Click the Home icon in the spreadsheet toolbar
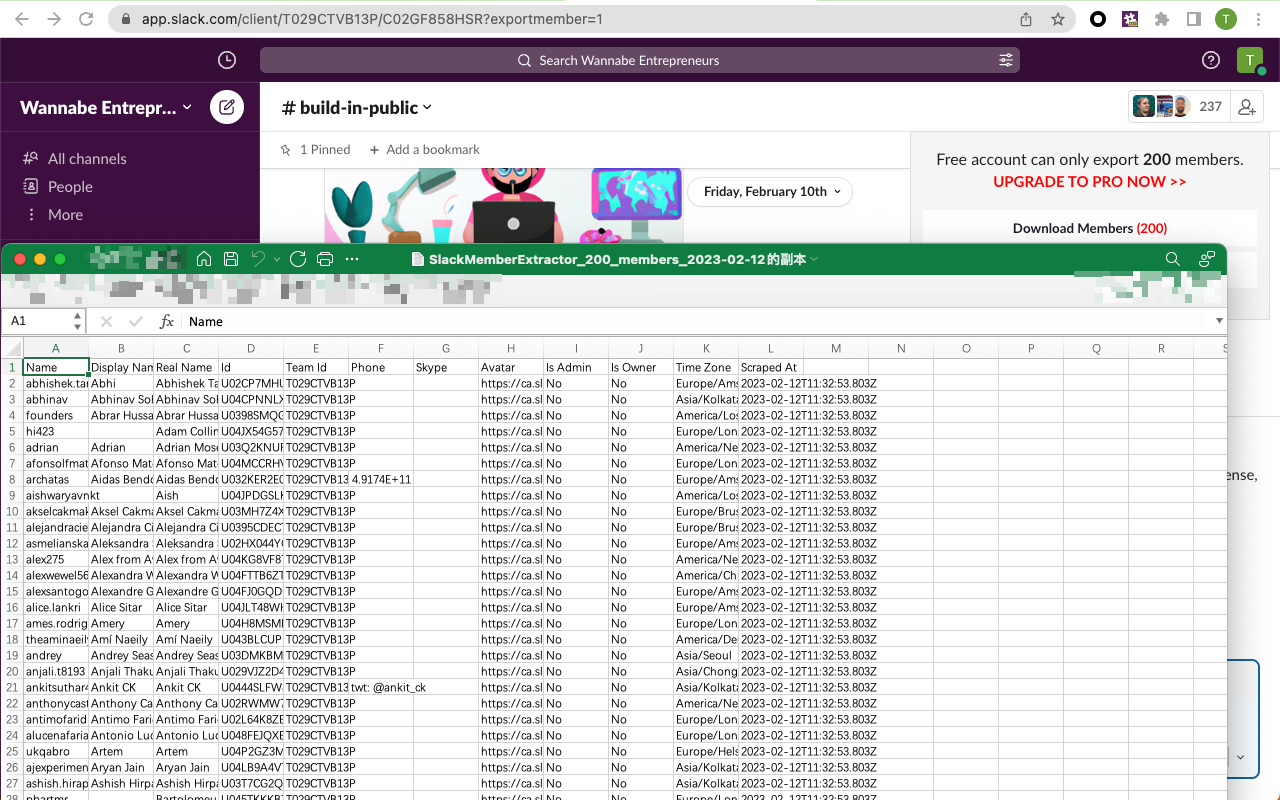The height and width of the screenshot is (800, 1280). (x=204, y=258)
